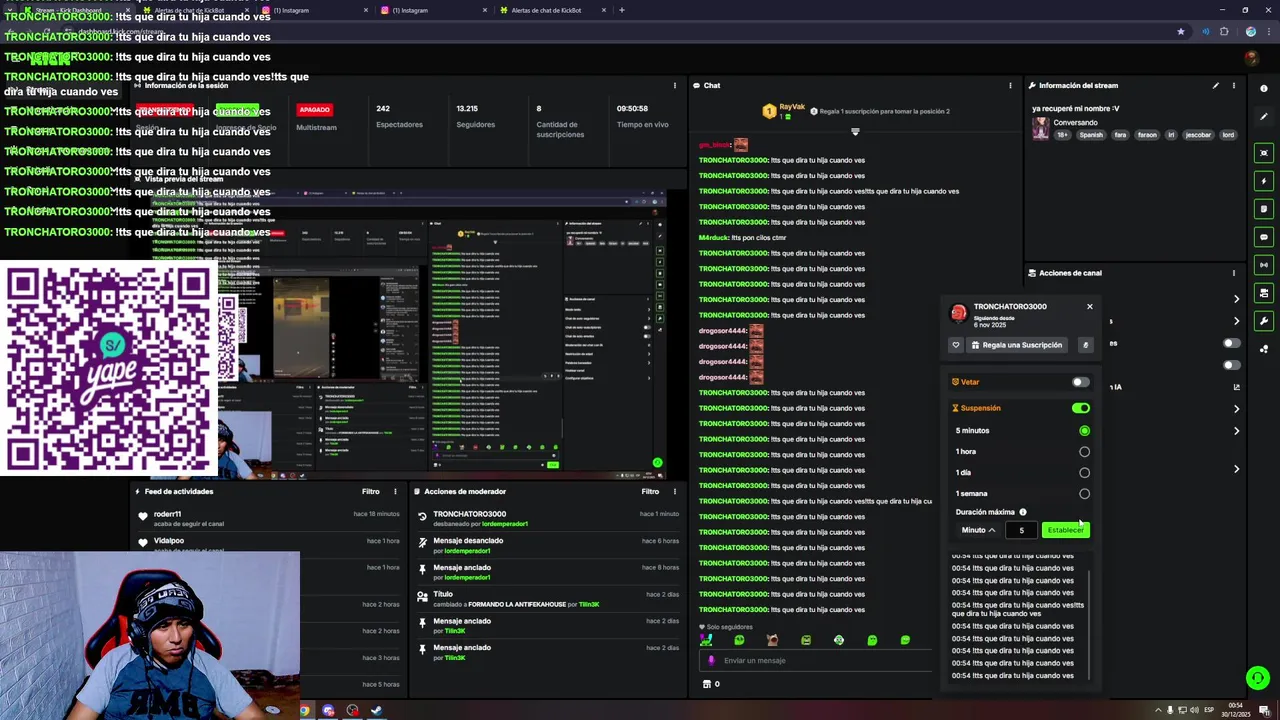Click external link icon in 'IA' row
Screen dimensions: 1280x720
(1236, 387)
